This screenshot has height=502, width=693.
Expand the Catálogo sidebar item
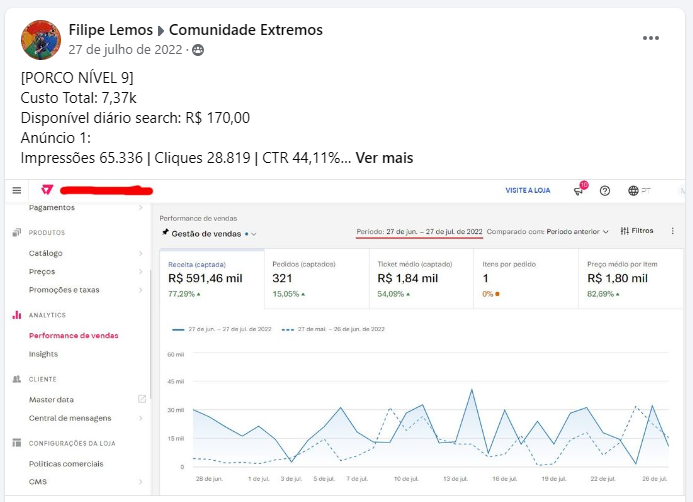(85, 253)
